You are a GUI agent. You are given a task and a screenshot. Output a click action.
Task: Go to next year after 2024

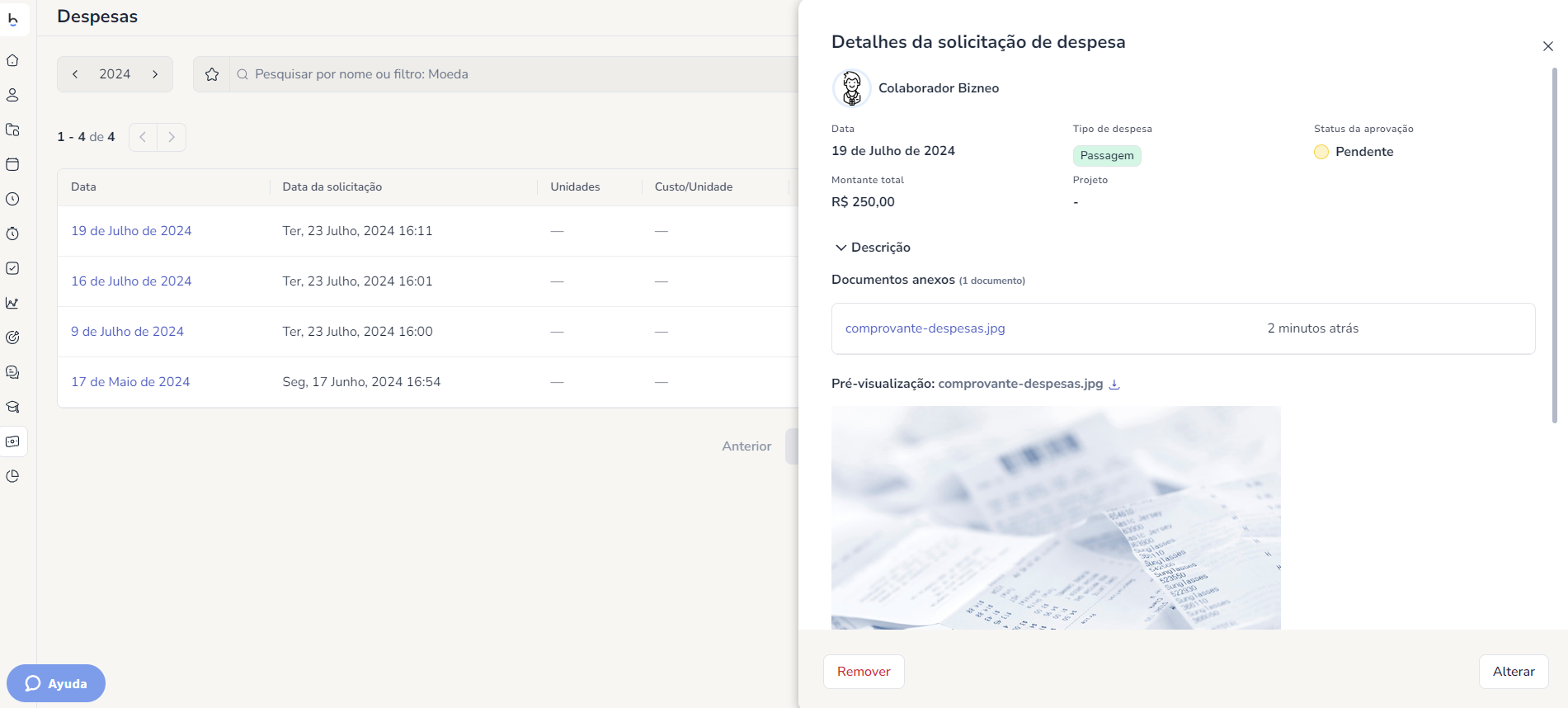tap(155, 74)
